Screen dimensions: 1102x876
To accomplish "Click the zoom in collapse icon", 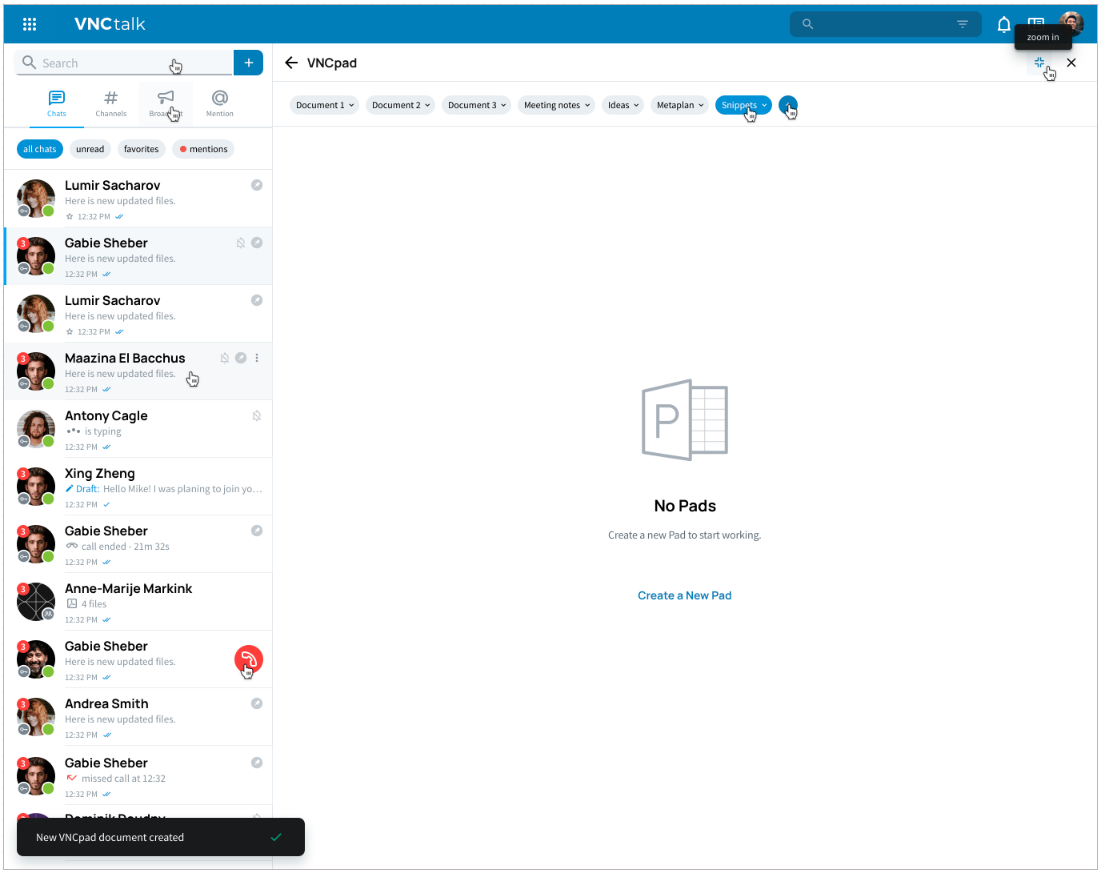I will (x=1039, y=63).
